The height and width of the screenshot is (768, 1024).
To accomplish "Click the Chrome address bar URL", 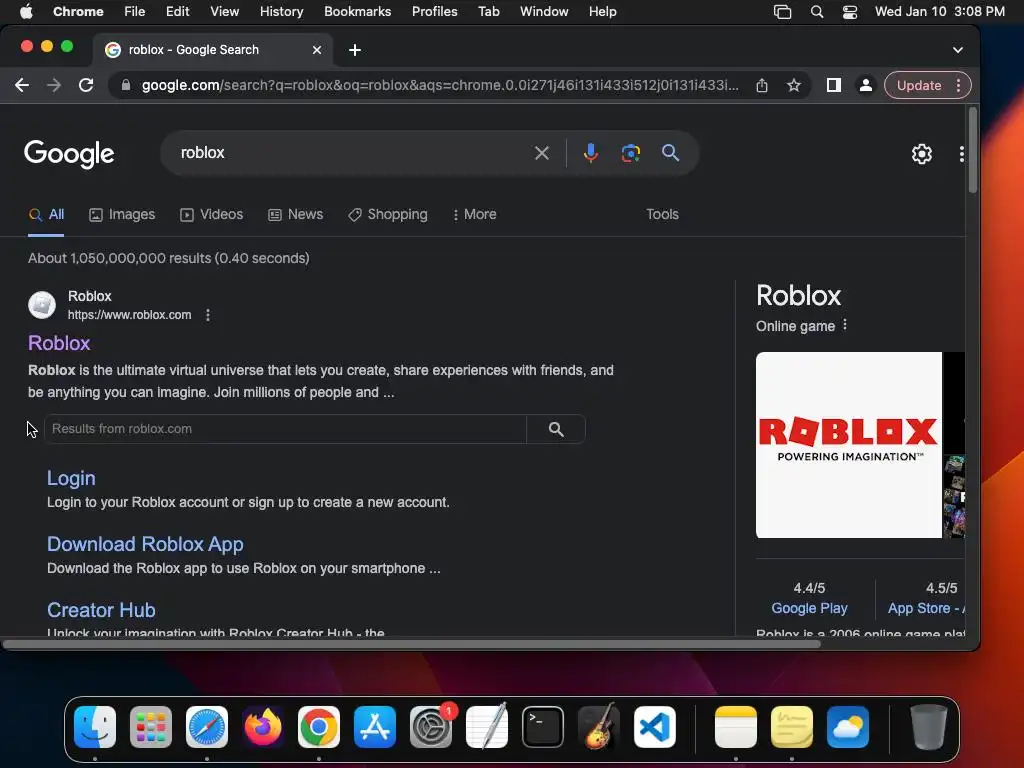I will tap(440, 86).
